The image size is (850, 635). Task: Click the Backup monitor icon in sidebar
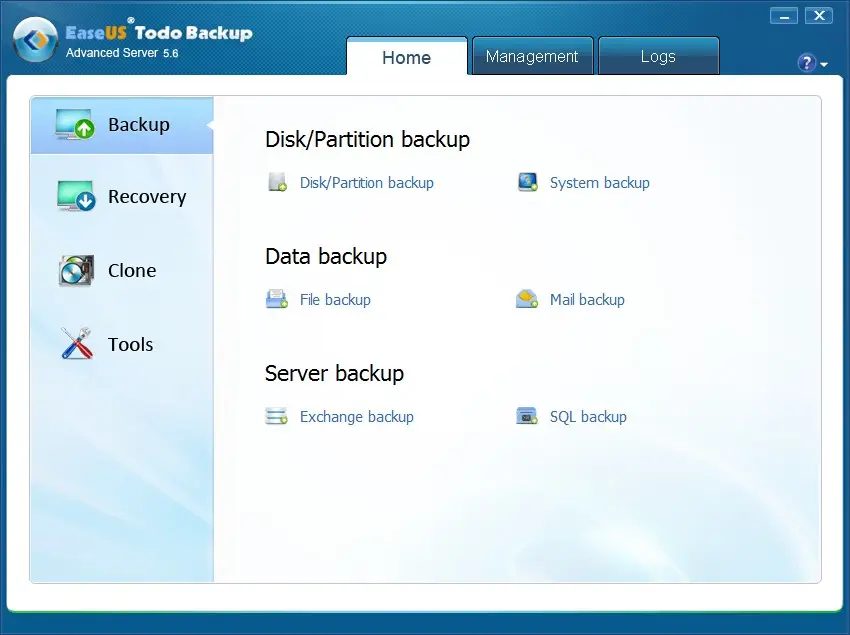click(75, 124)
